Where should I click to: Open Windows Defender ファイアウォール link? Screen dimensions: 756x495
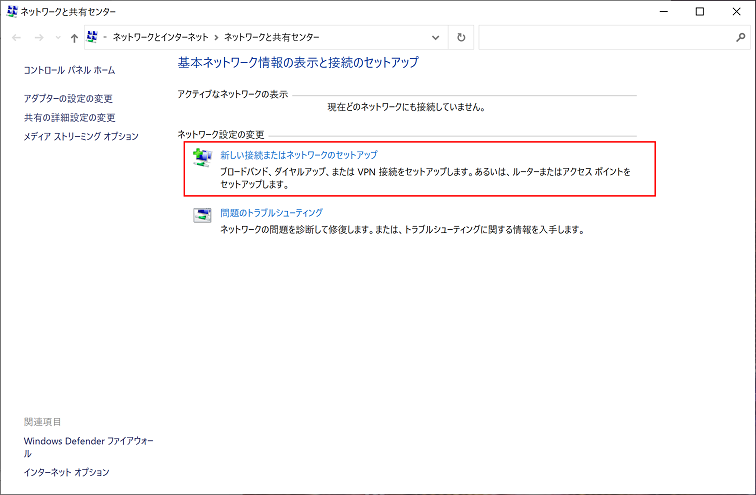[x=88, y=440]
